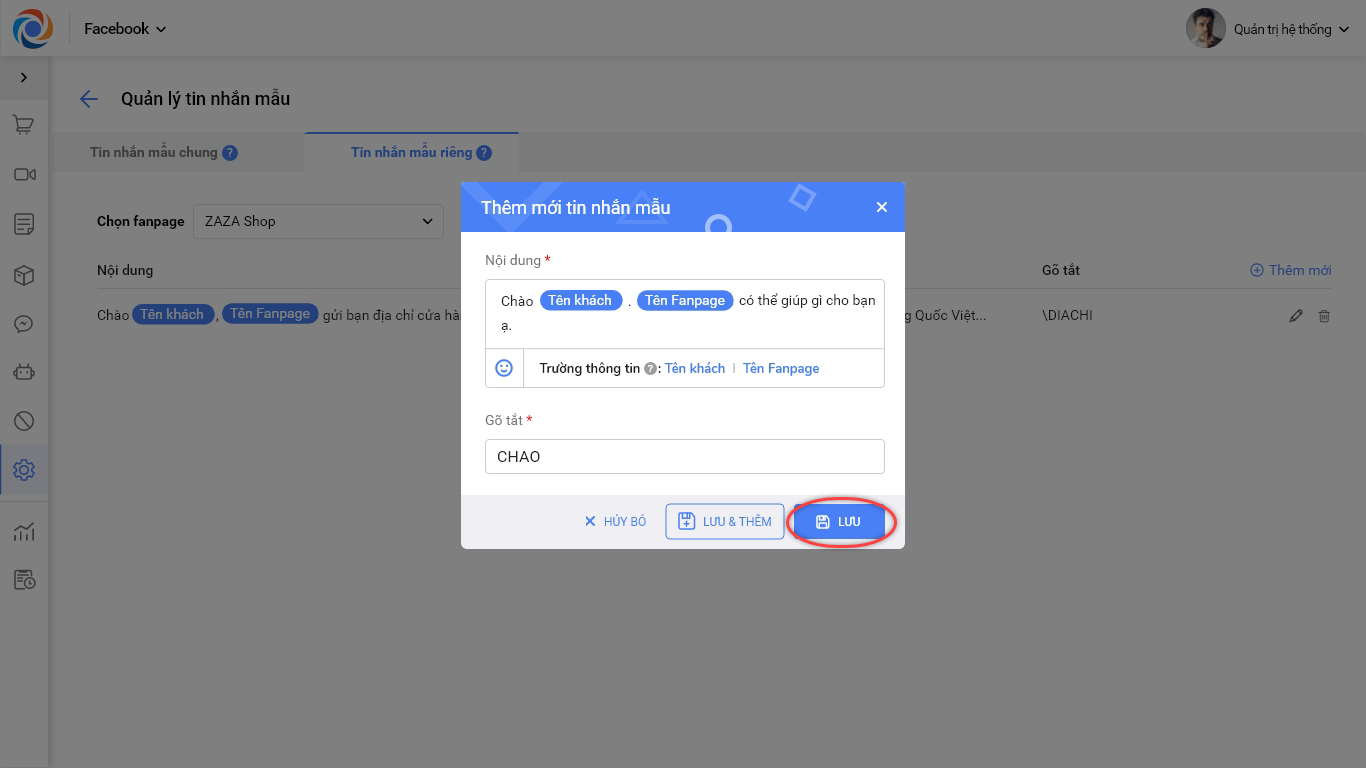The height and width of the screenshot is (768, 1366).
Task: Close the Thêm mới tin nhắn mẫu dialog
Action: click(x=881, y=207)
